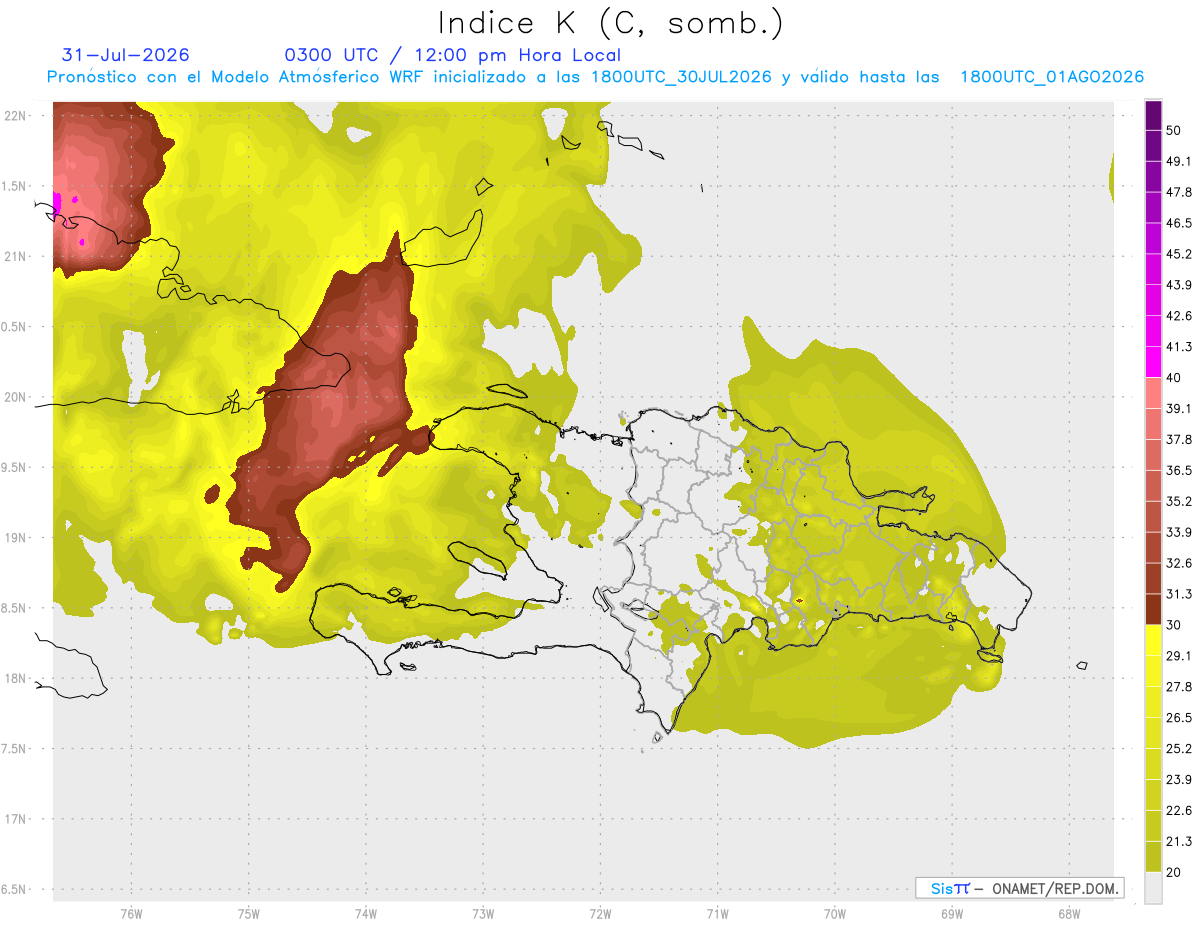This screenshot has width=1200, height=927.
Task: Click colorbar value "50"
Action: point(1173,131)
